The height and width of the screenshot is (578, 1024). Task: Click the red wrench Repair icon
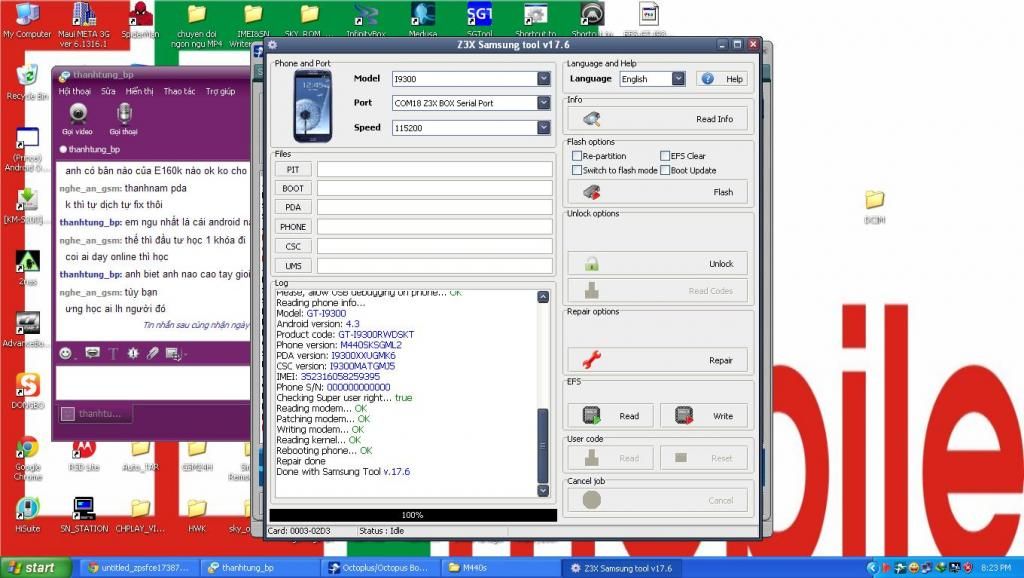click(x=592, y=360)
